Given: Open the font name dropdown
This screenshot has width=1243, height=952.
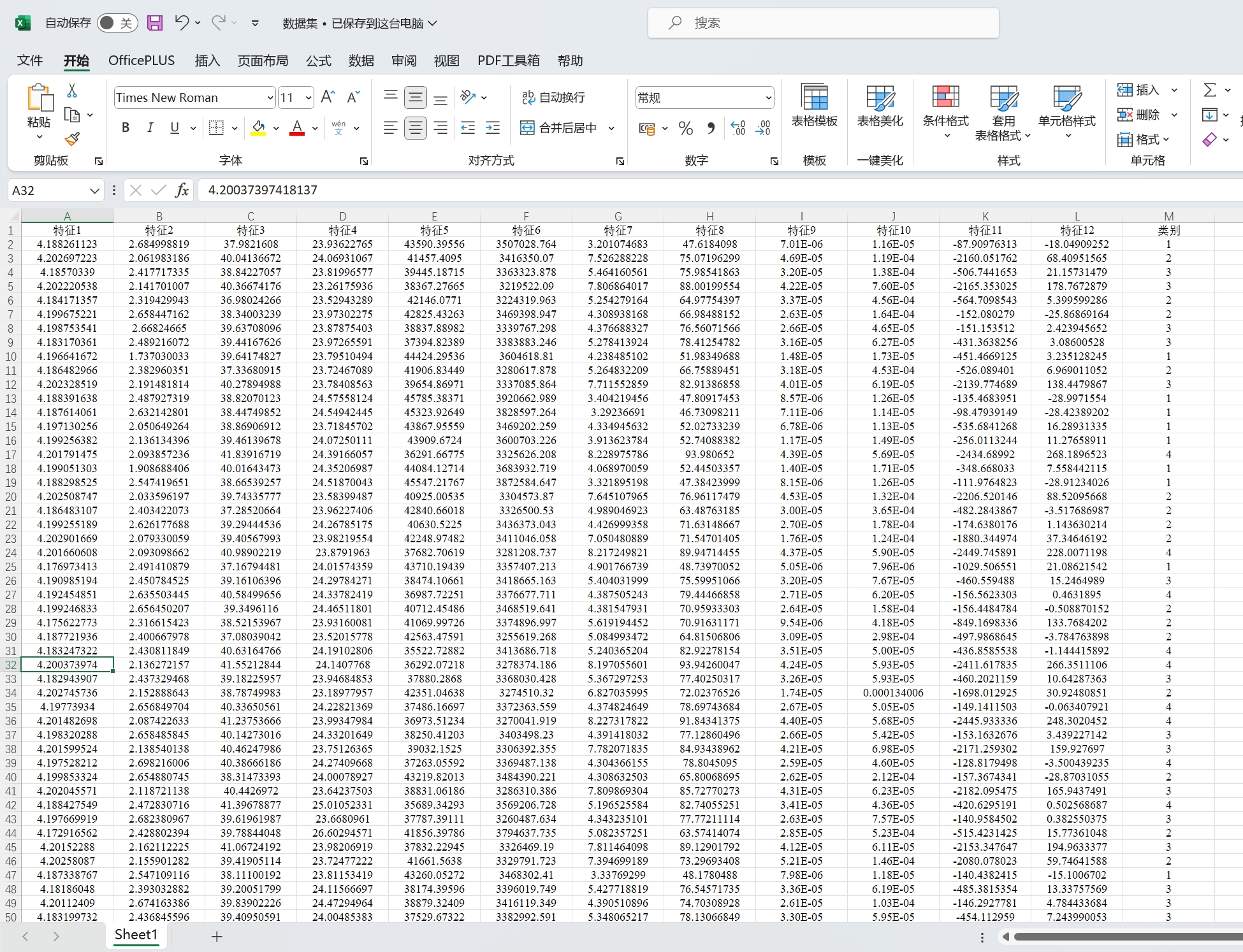Looking at the screenshot, I should (x=270, y=97).
